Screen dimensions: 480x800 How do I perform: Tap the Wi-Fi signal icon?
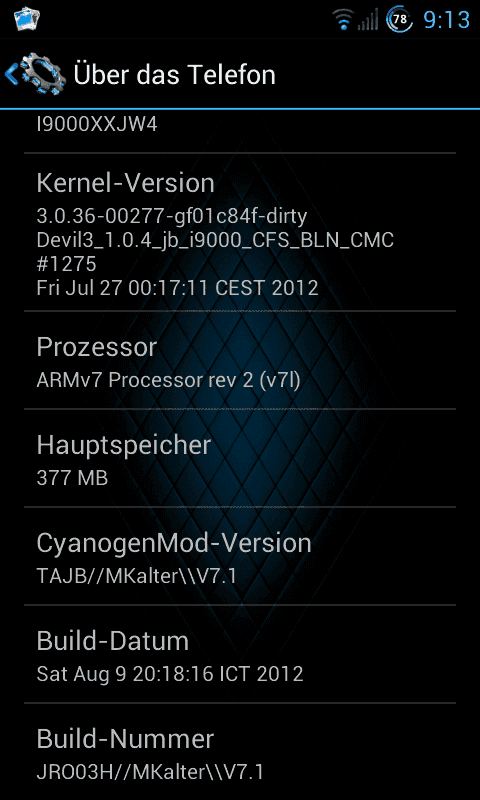[x=343, y=19]
